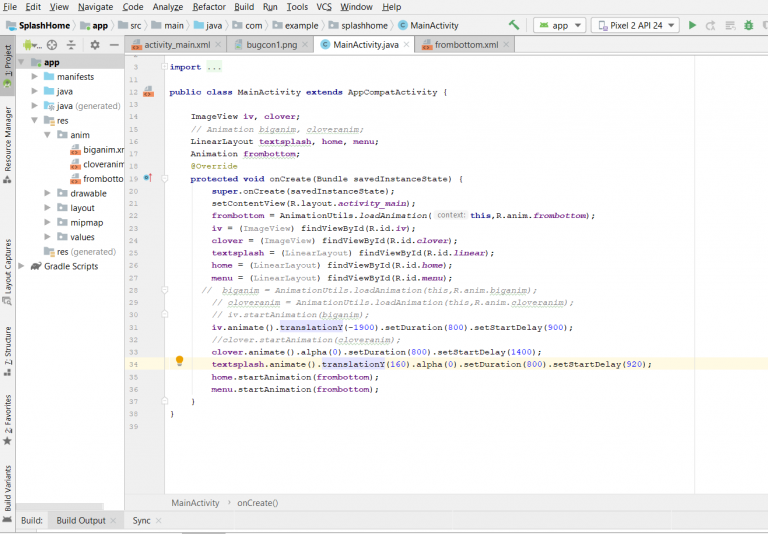The image size is (768, 534).
Task: Expand the drawable folder in tree
Action: click(49, 193)
